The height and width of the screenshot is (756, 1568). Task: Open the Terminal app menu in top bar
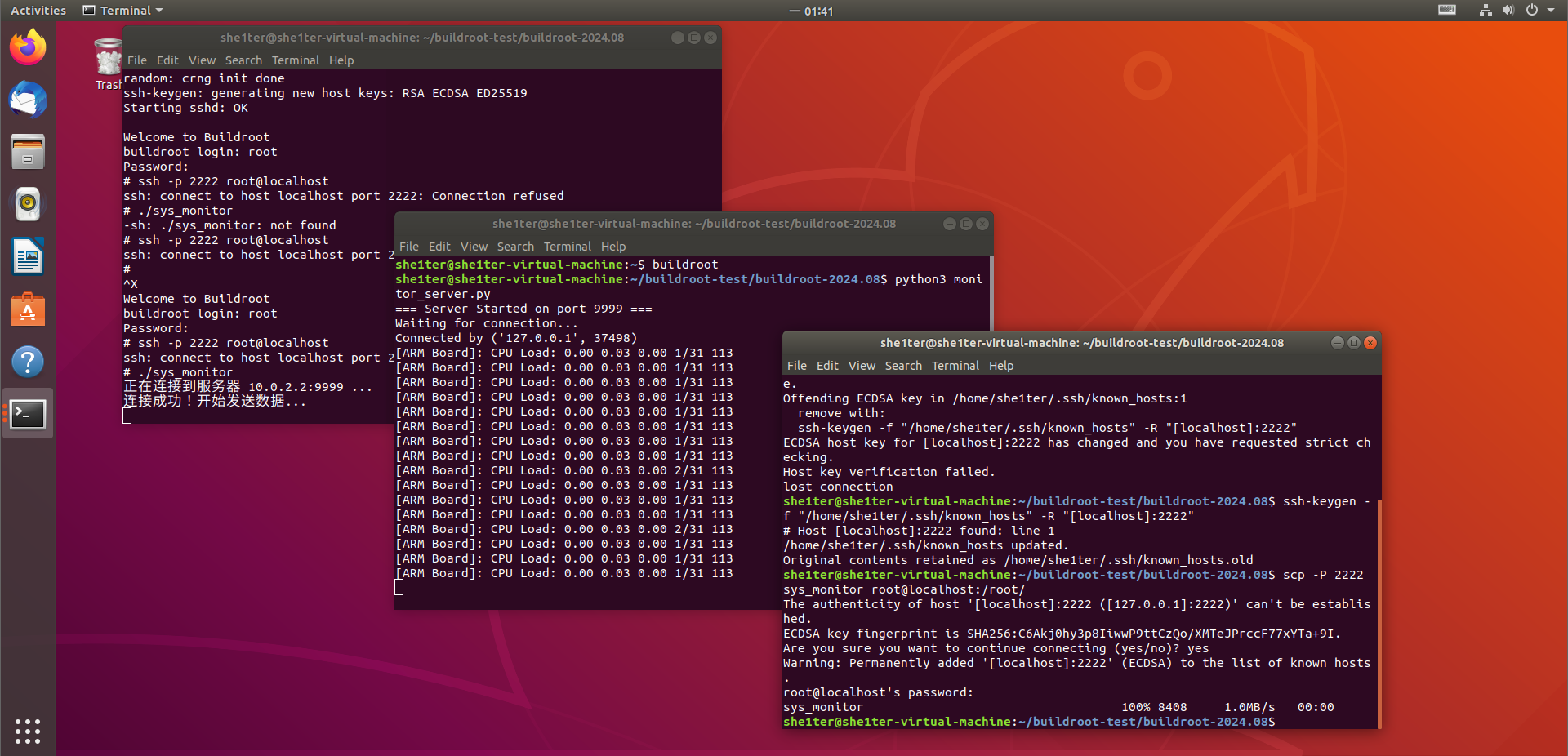coord(123,11)
